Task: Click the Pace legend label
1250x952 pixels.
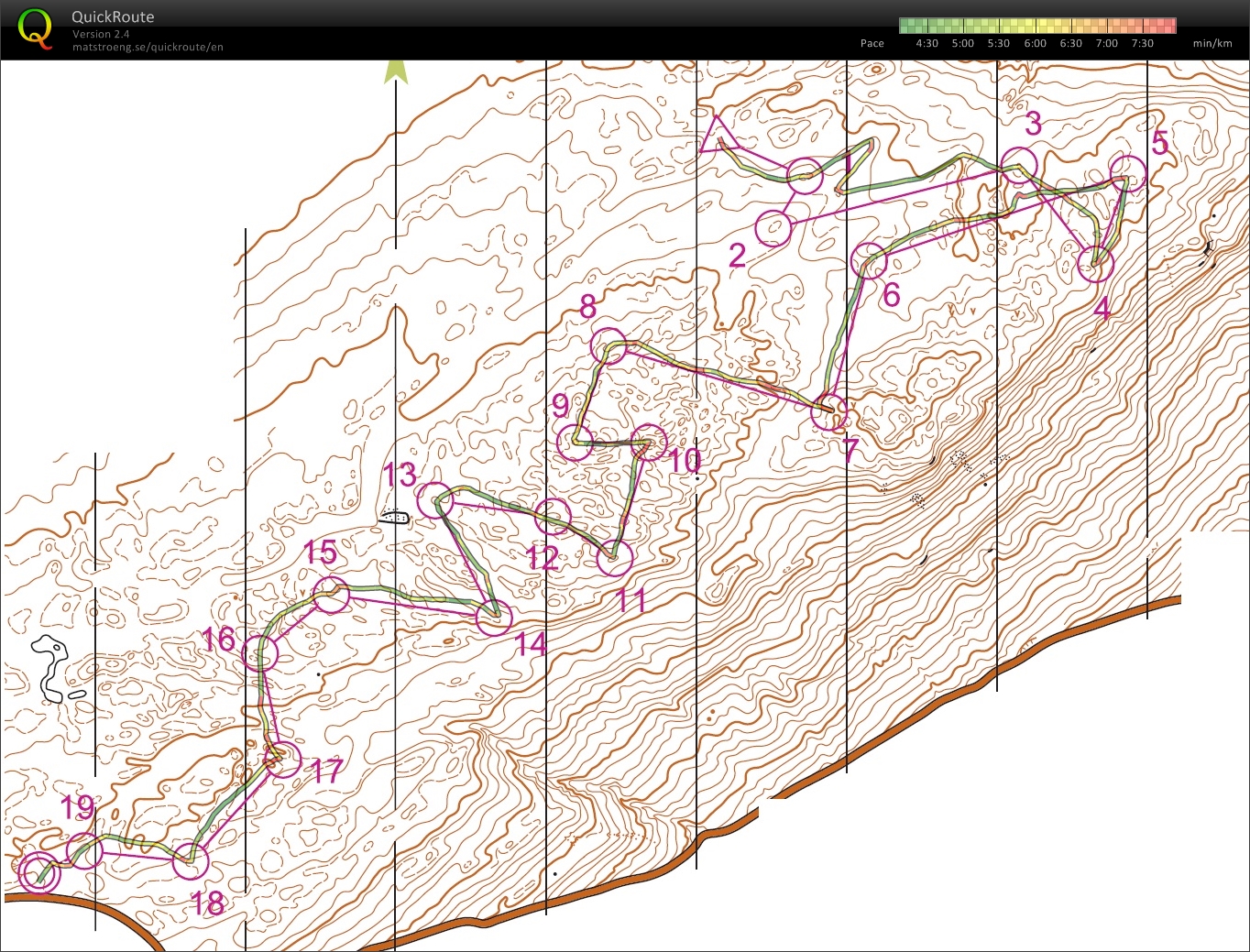Action: (x=872, y=43)
